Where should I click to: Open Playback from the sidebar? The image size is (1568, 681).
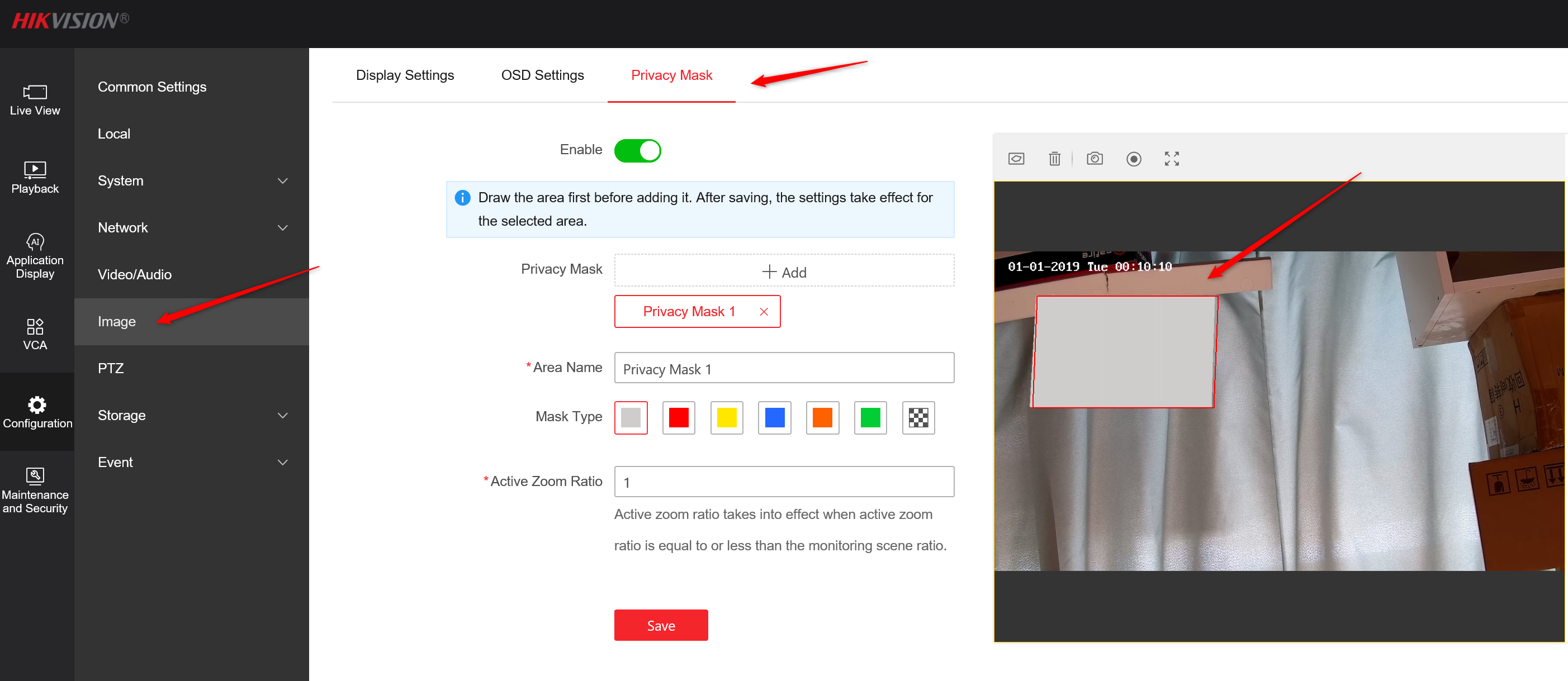point(35,178)
